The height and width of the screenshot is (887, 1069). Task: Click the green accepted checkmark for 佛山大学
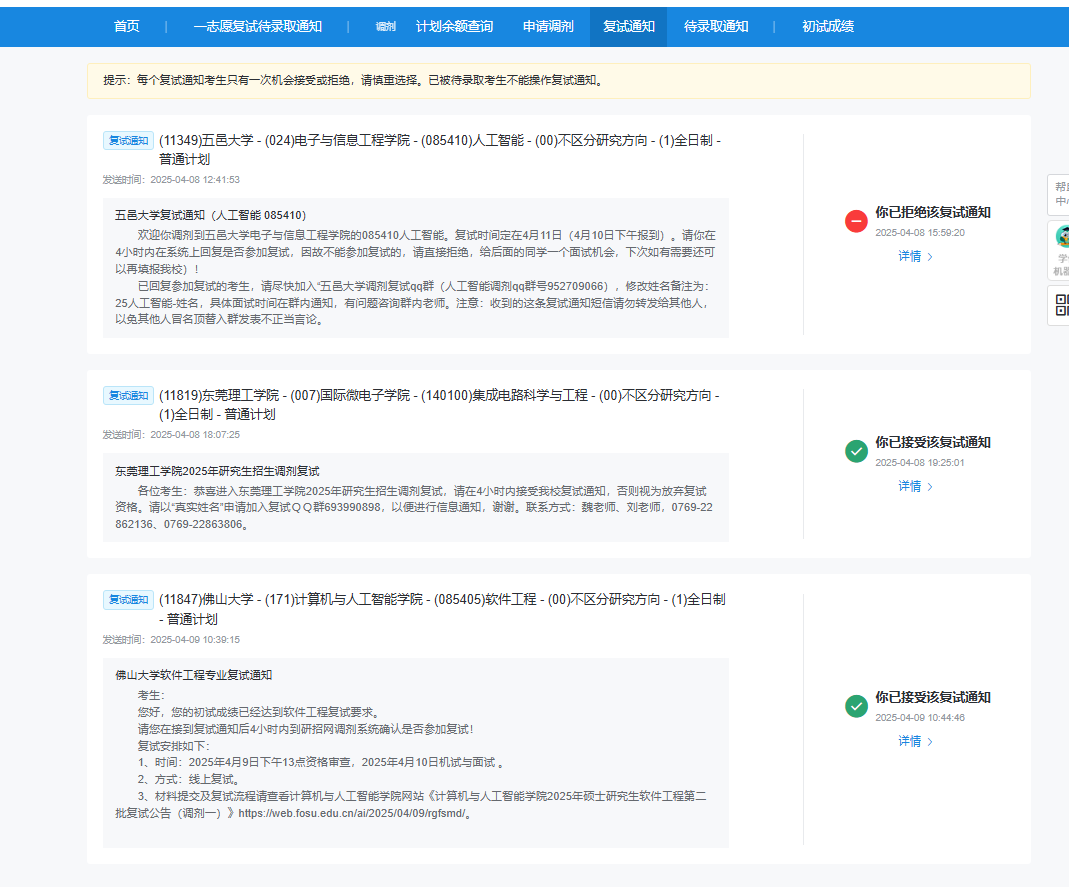(856, 706)
